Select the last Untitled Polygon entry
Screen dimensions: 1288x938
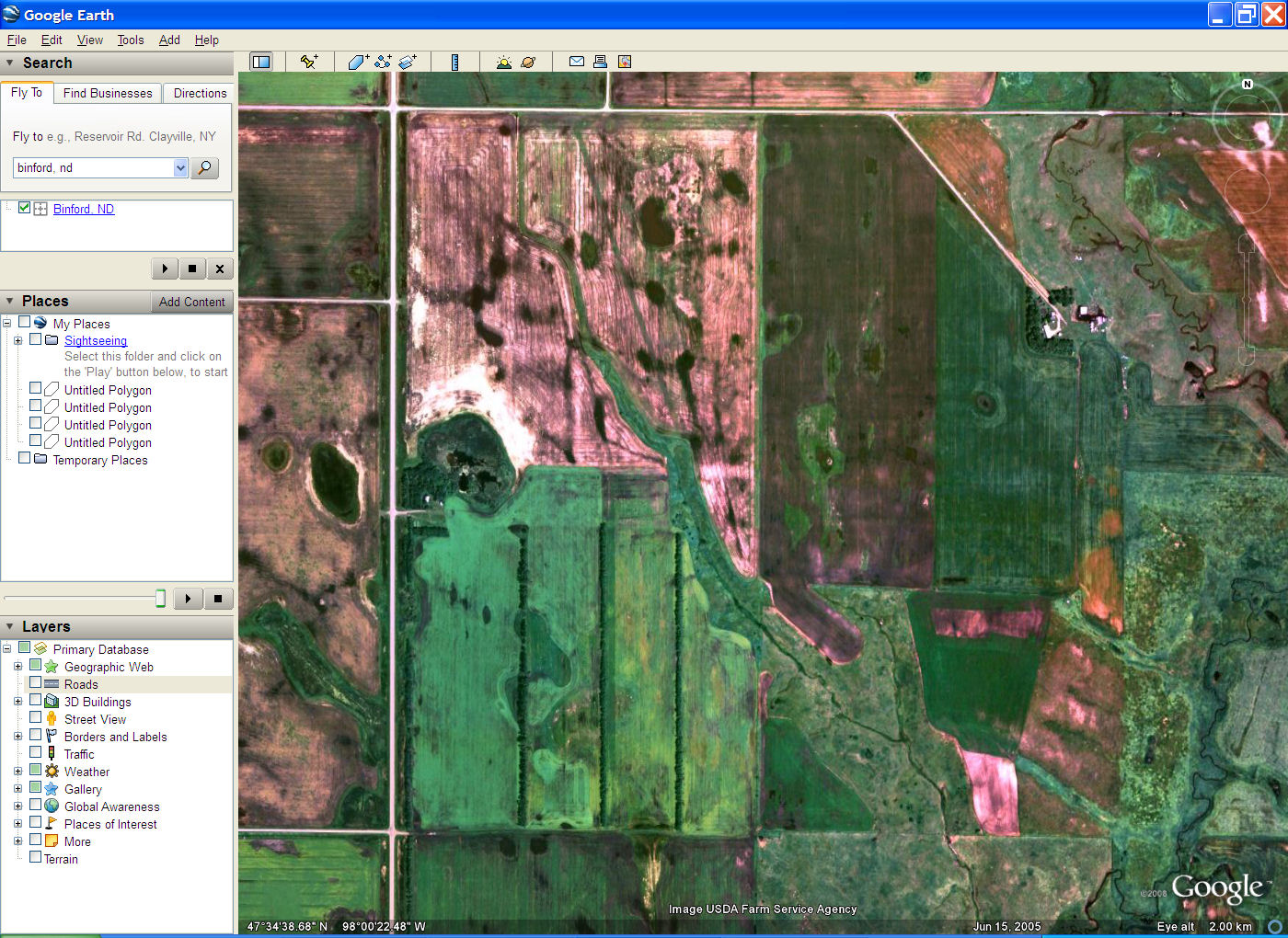[x=108, y=442]
